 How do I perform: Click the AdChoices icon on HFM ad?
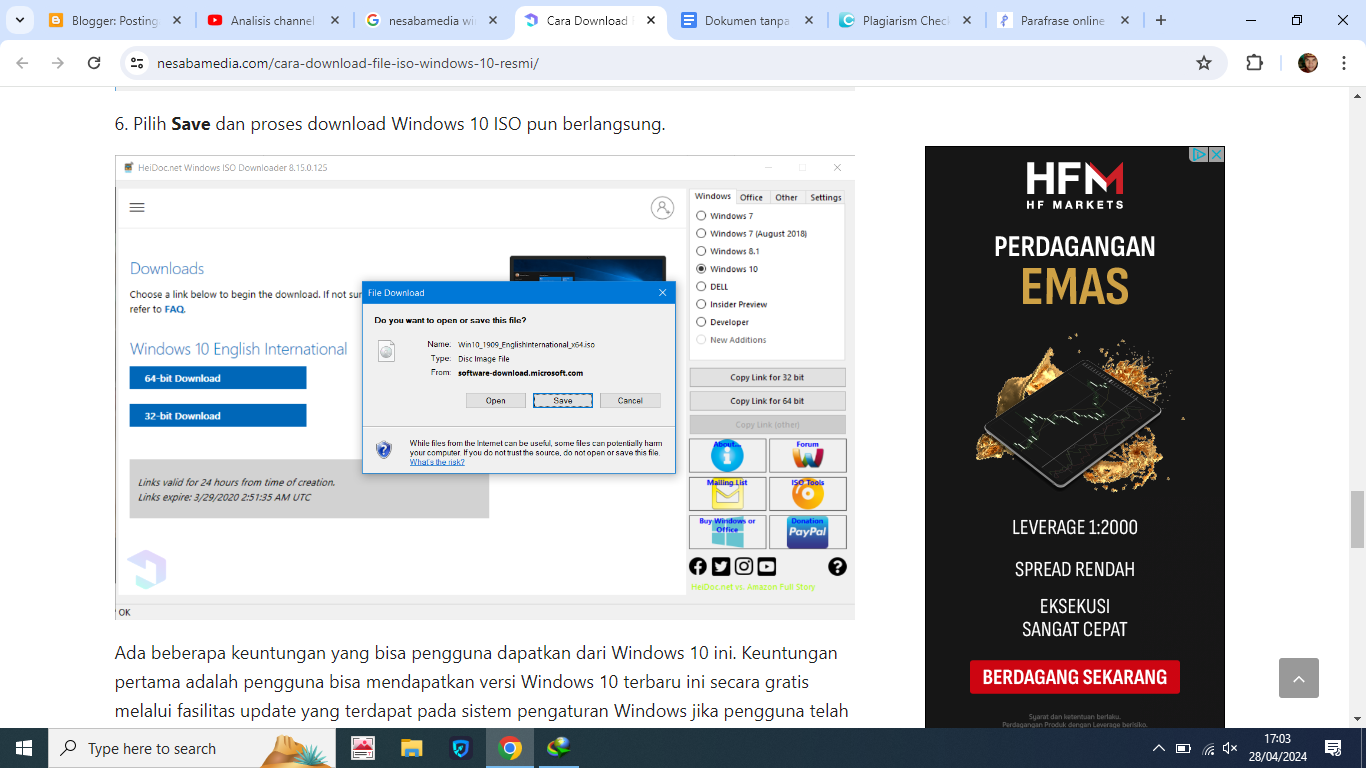click(x=1198, y=154)
